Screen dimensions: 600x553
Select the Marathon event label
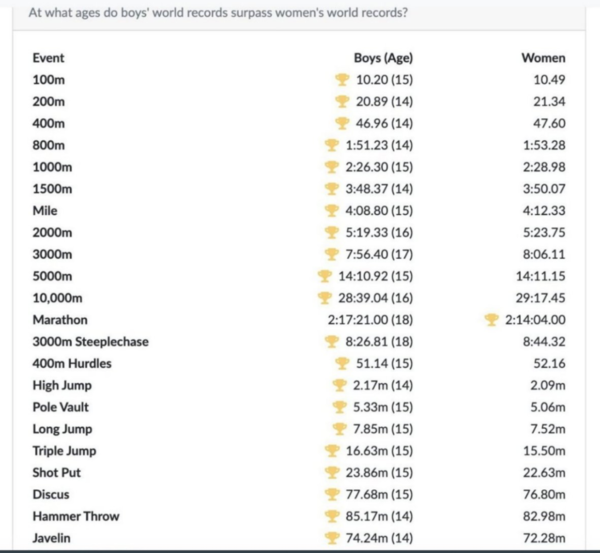tap(60, 320)
